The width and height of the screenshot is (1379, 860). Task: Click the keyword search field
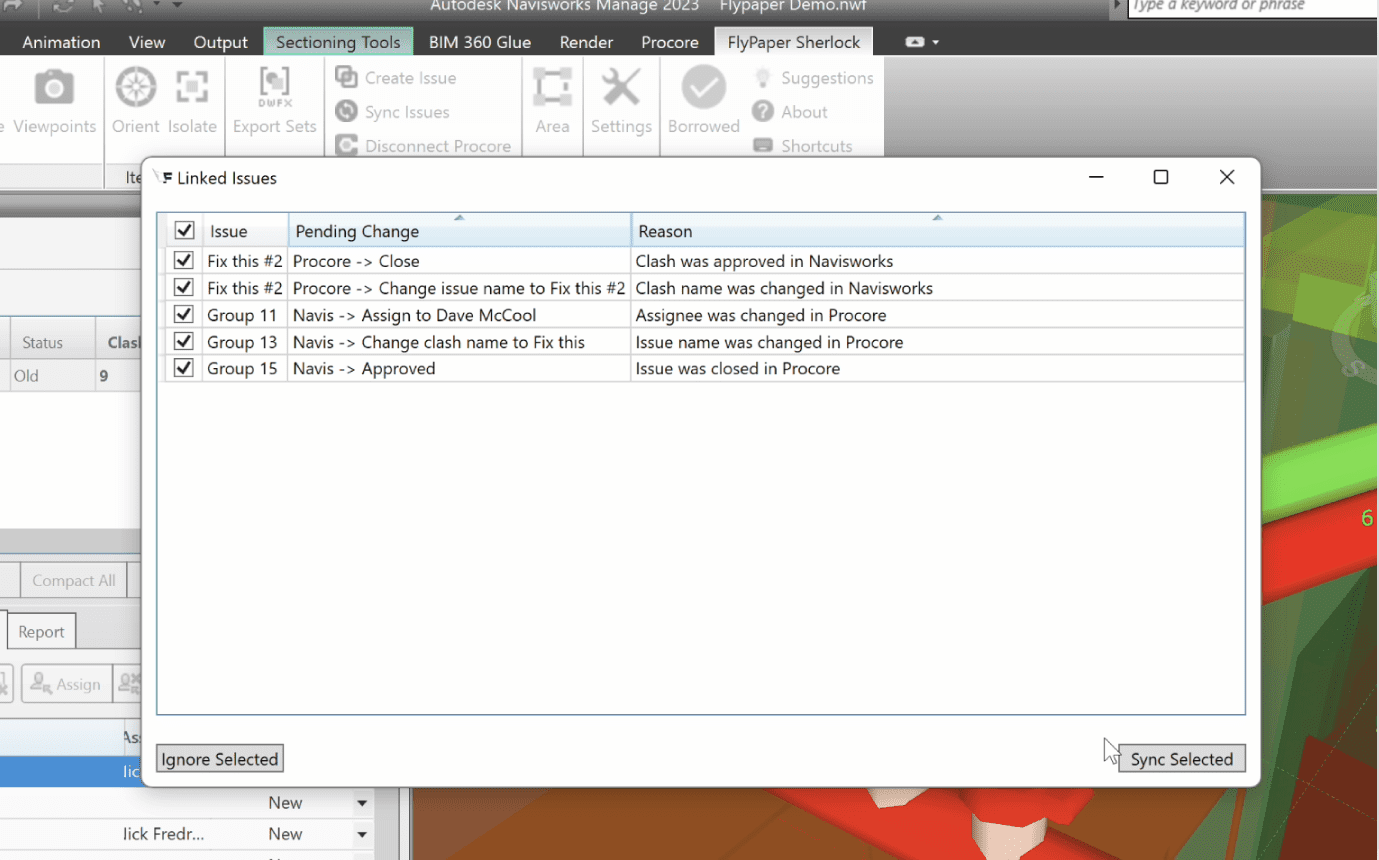click(x=1253, y=8)
